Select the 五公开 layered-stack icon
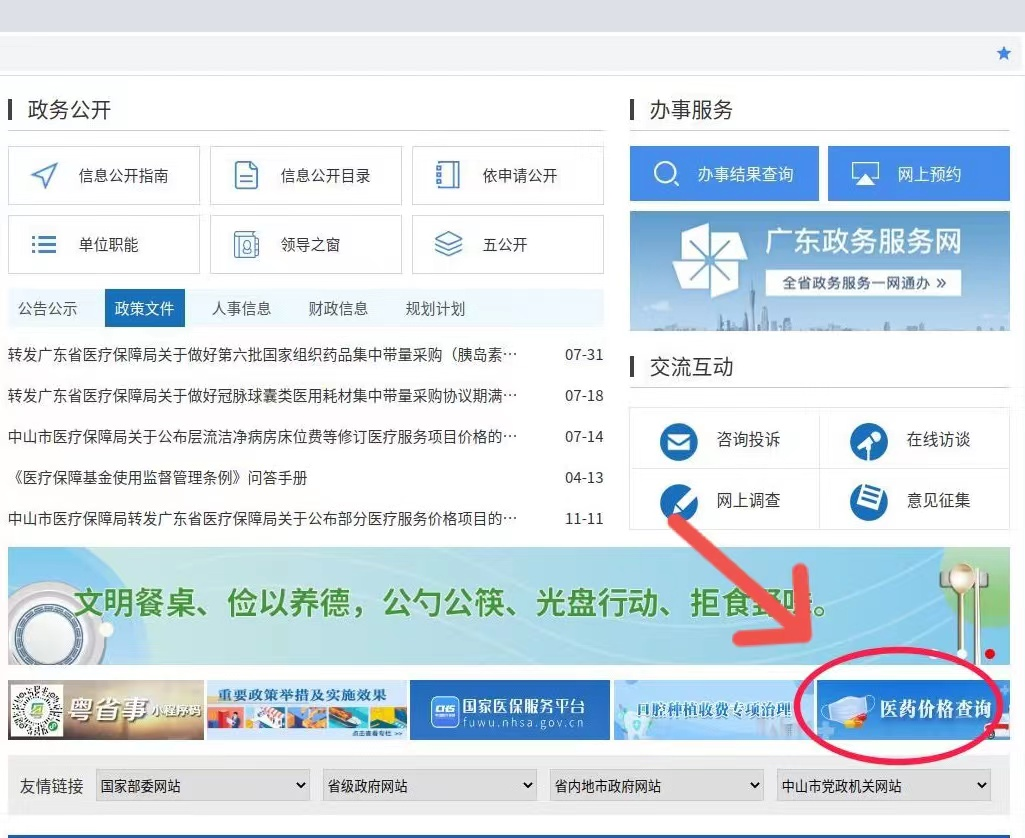1025x838 pixels. [x=449, y=244]
